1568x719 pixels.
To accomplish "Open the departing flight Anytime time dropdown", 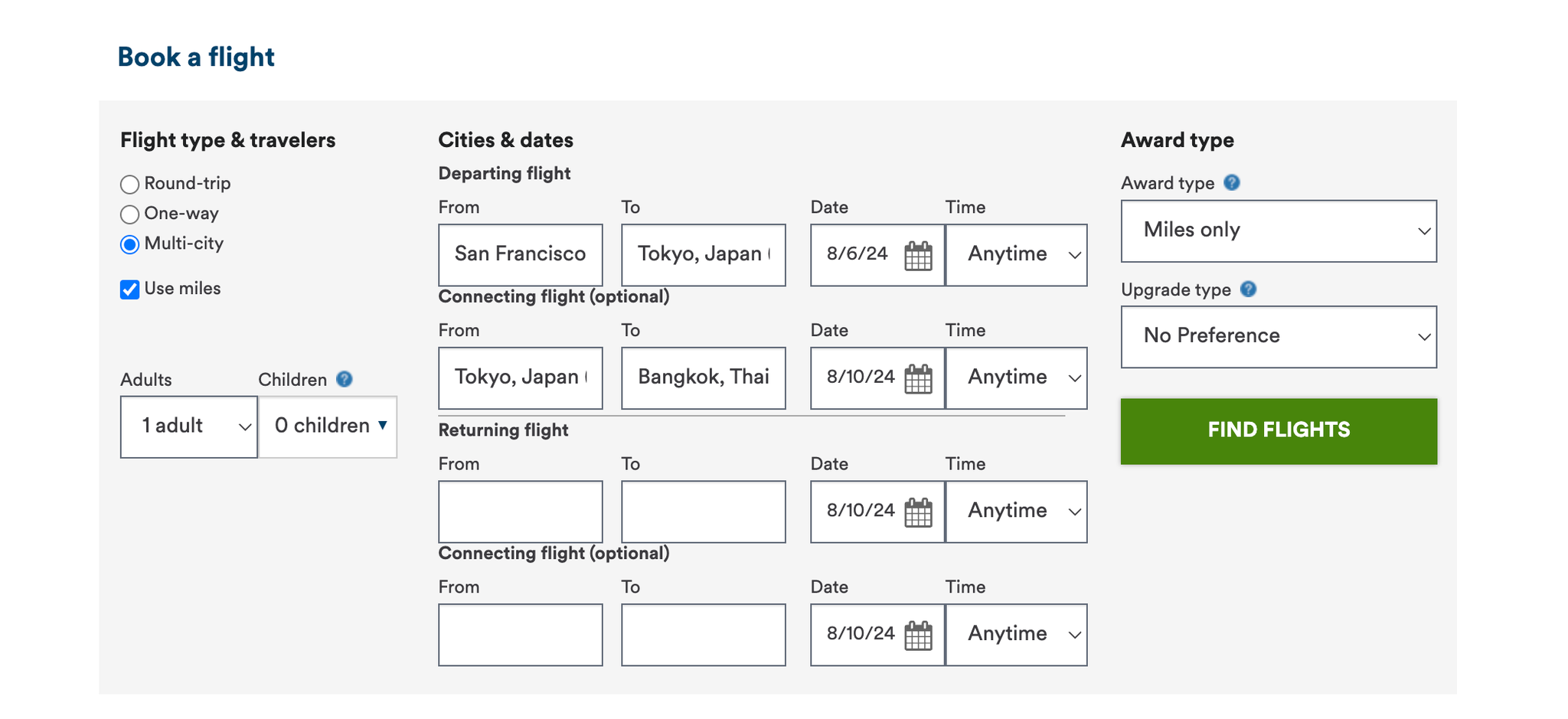I will [x=1017, y=255].
